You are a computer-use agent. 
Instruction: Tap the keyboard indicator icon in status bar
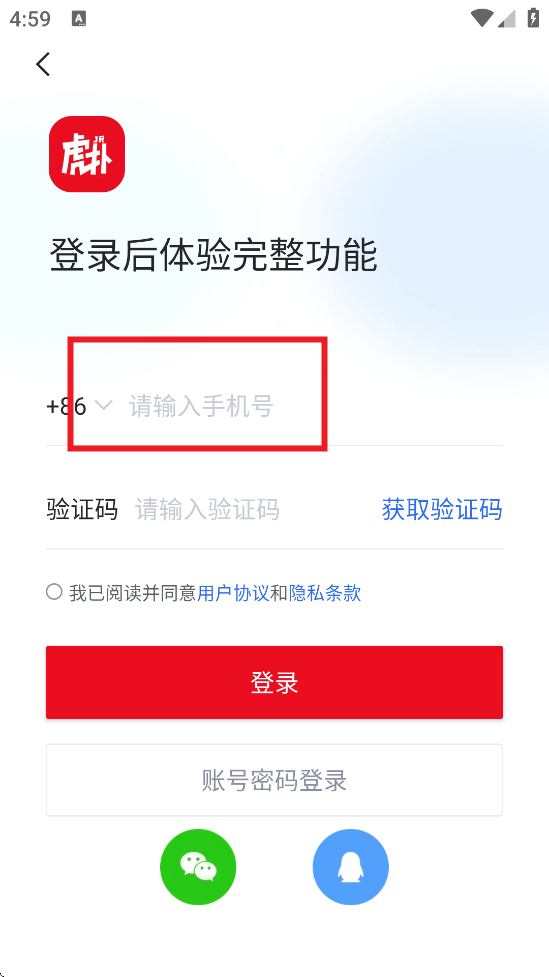[x=79, y=19]
